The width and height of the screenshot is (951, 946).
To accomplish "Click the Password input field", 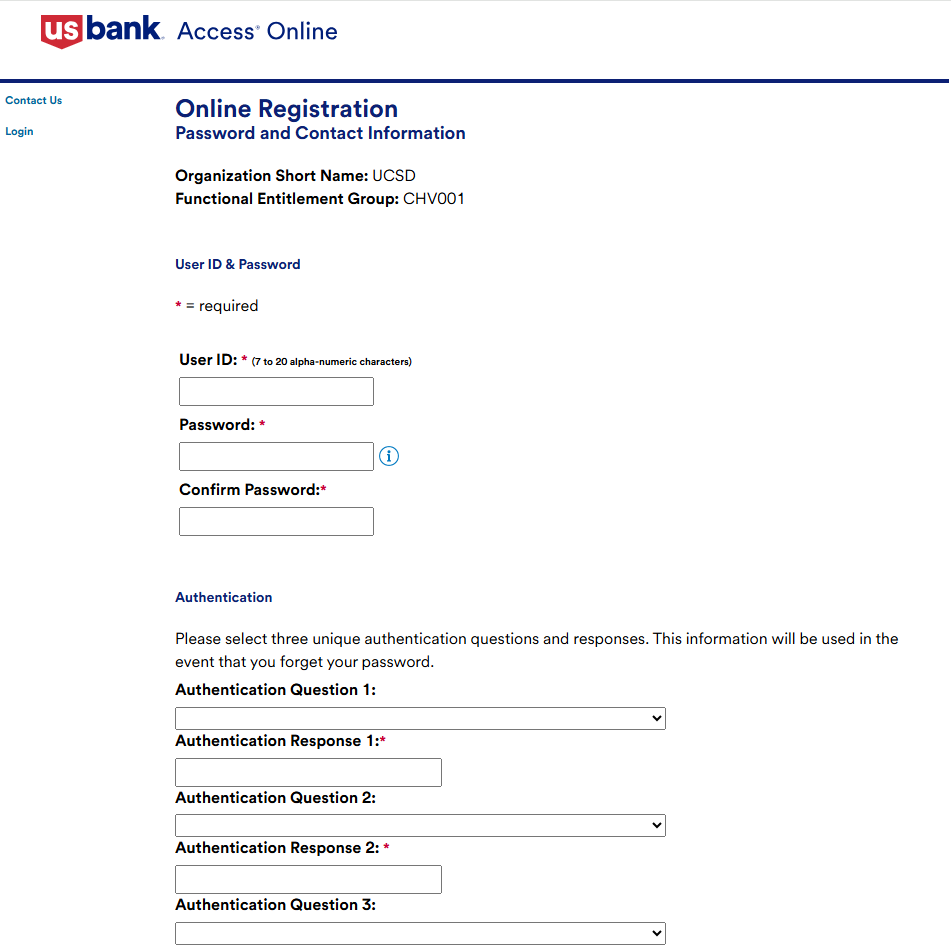I will point(276,456).
